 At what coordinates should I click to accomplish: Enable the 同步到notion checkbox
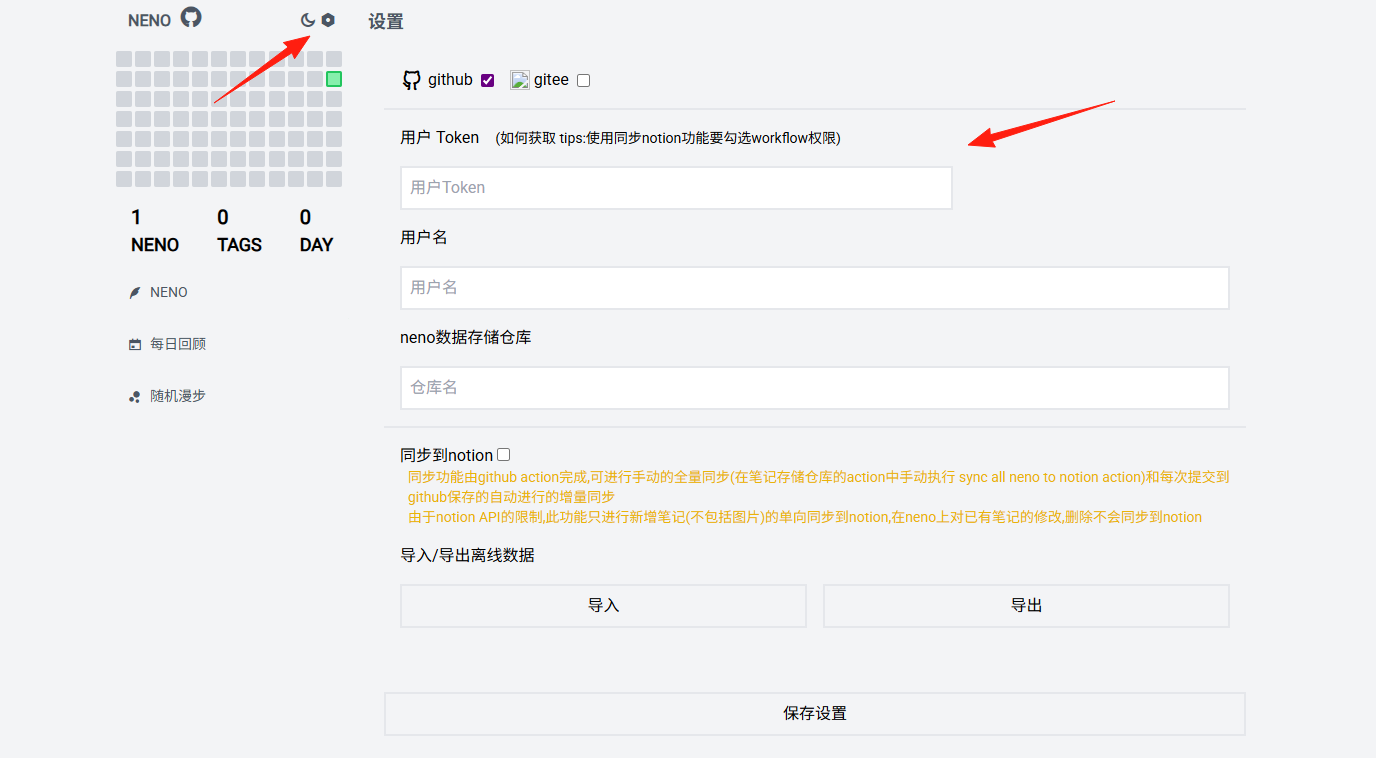click(x=504, y=455)
